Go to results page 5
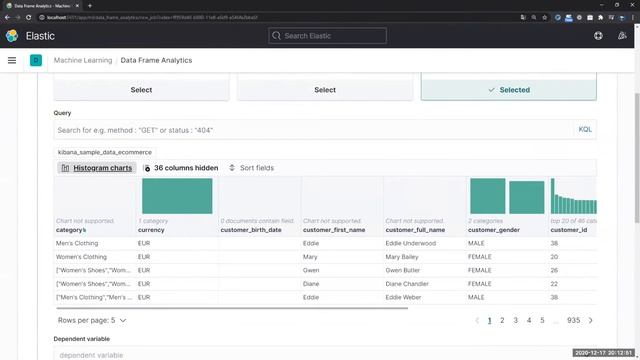The height and width of the screenshot is (360, 640). coord(542,320)
